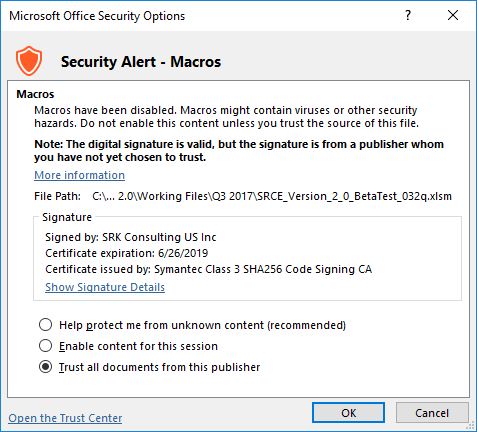Click the Cancel button

click(432, 413)
